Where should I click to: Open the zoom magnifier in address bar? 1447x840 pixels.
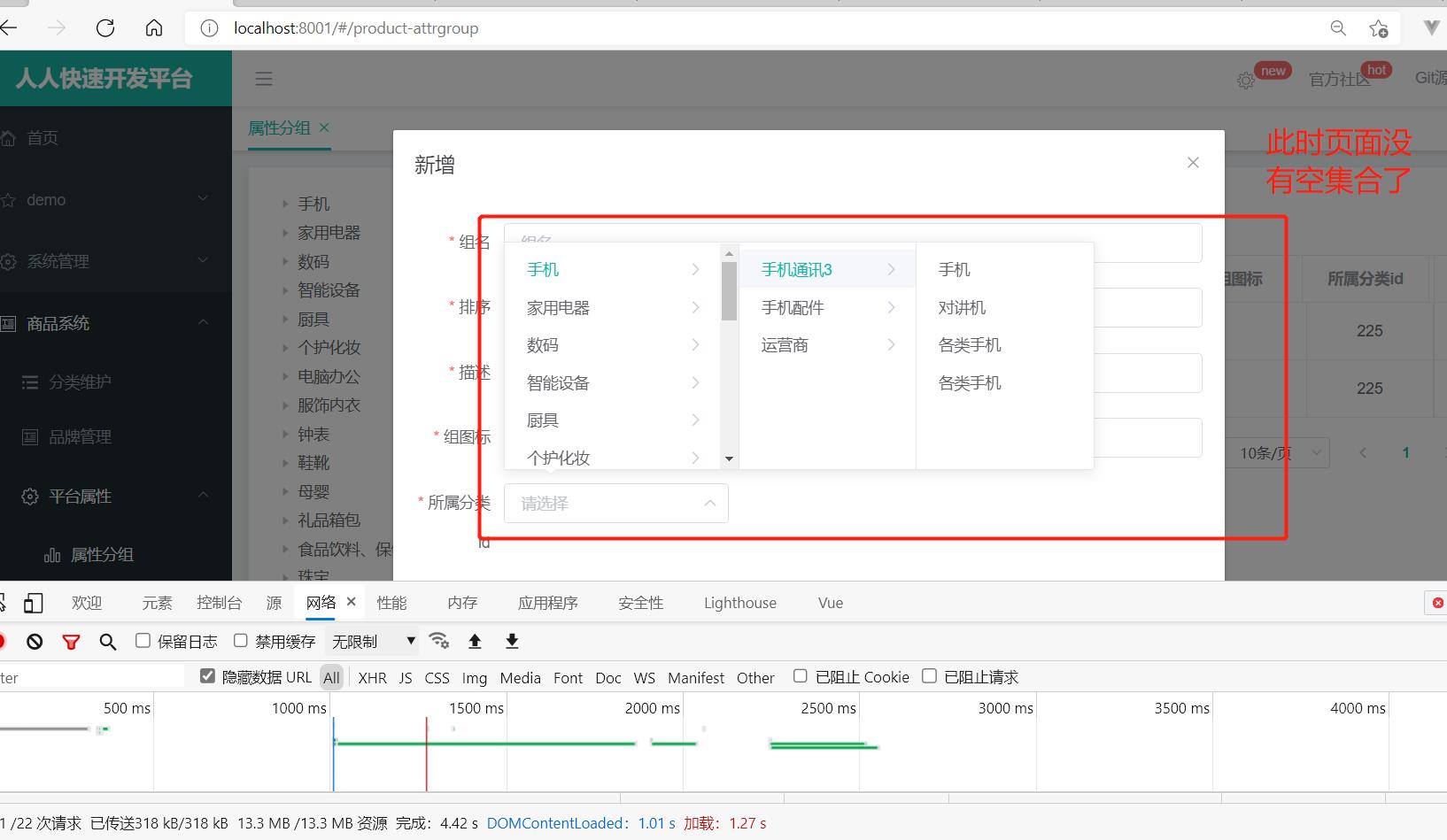pyautogui.click(x=1338, y=28)
